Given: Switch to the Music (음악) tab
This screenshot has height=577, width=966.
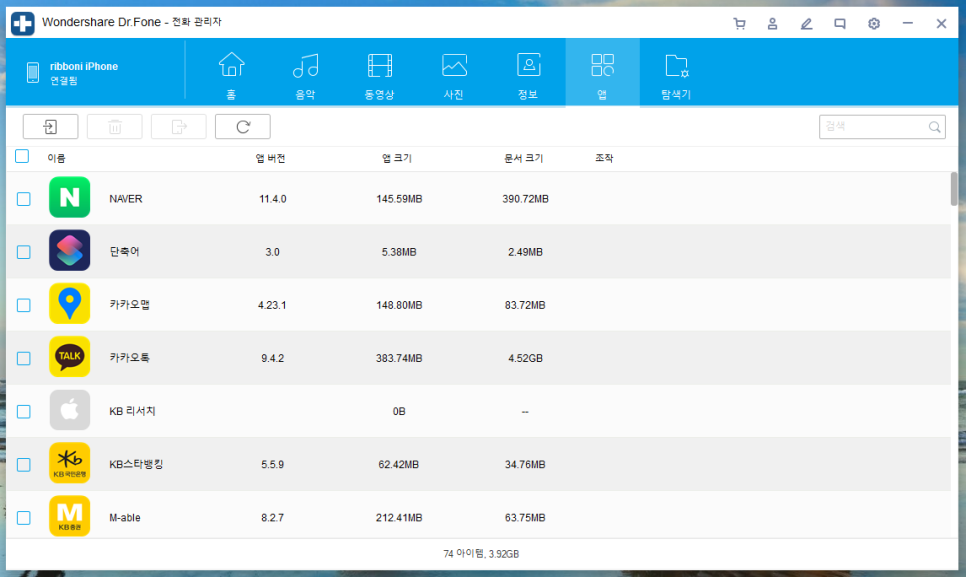Looking at the screenshot, I should point(306,75).
